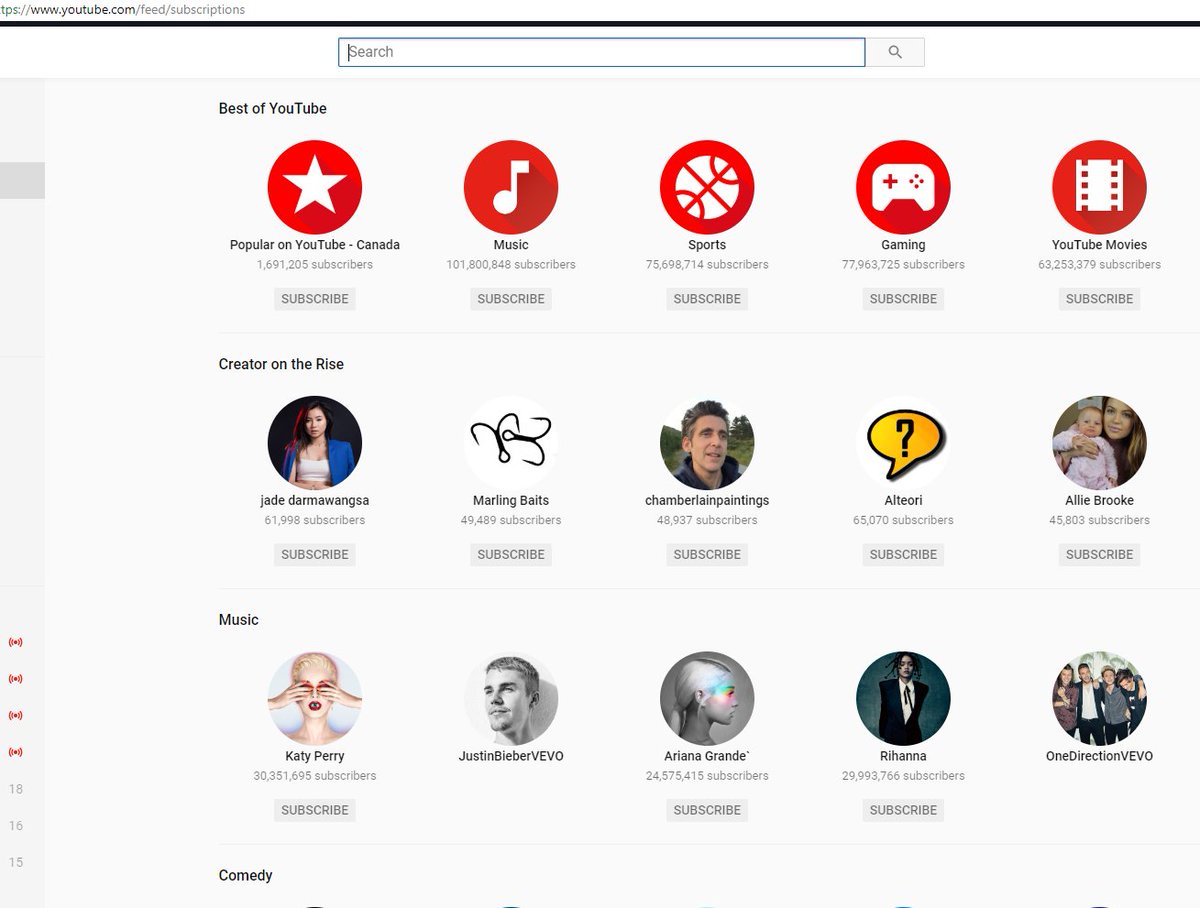Subscribe to YouTube Movies
1200x908 pixels.
pos(1099,299)
